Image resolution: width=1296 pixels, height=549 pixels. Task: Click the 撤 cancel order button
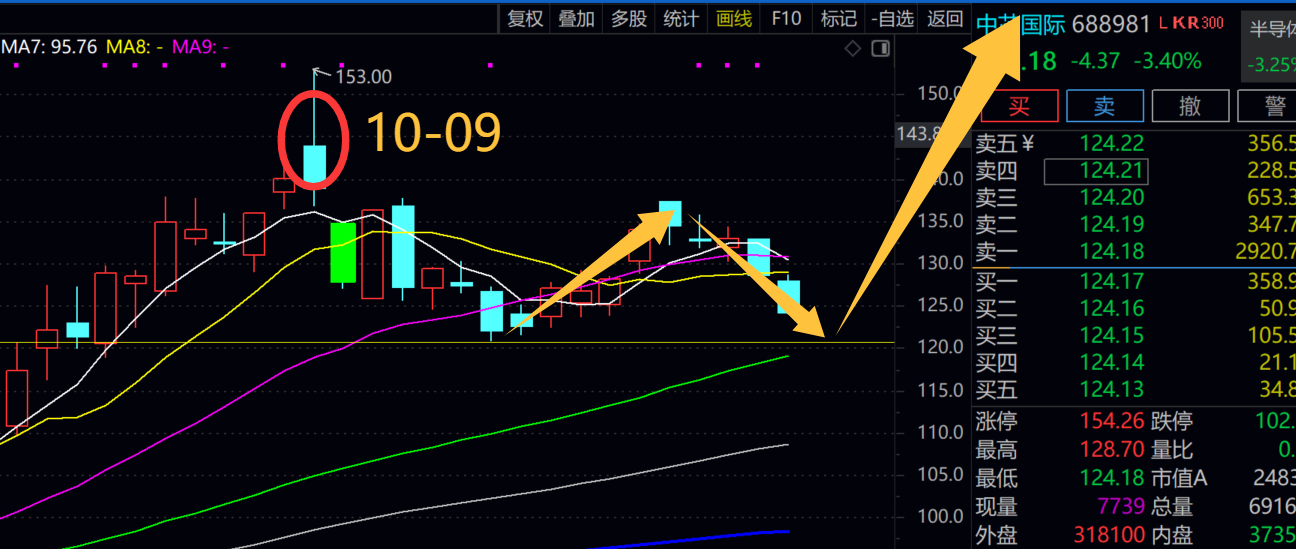pyautogui.click(x=1188, y=105)
